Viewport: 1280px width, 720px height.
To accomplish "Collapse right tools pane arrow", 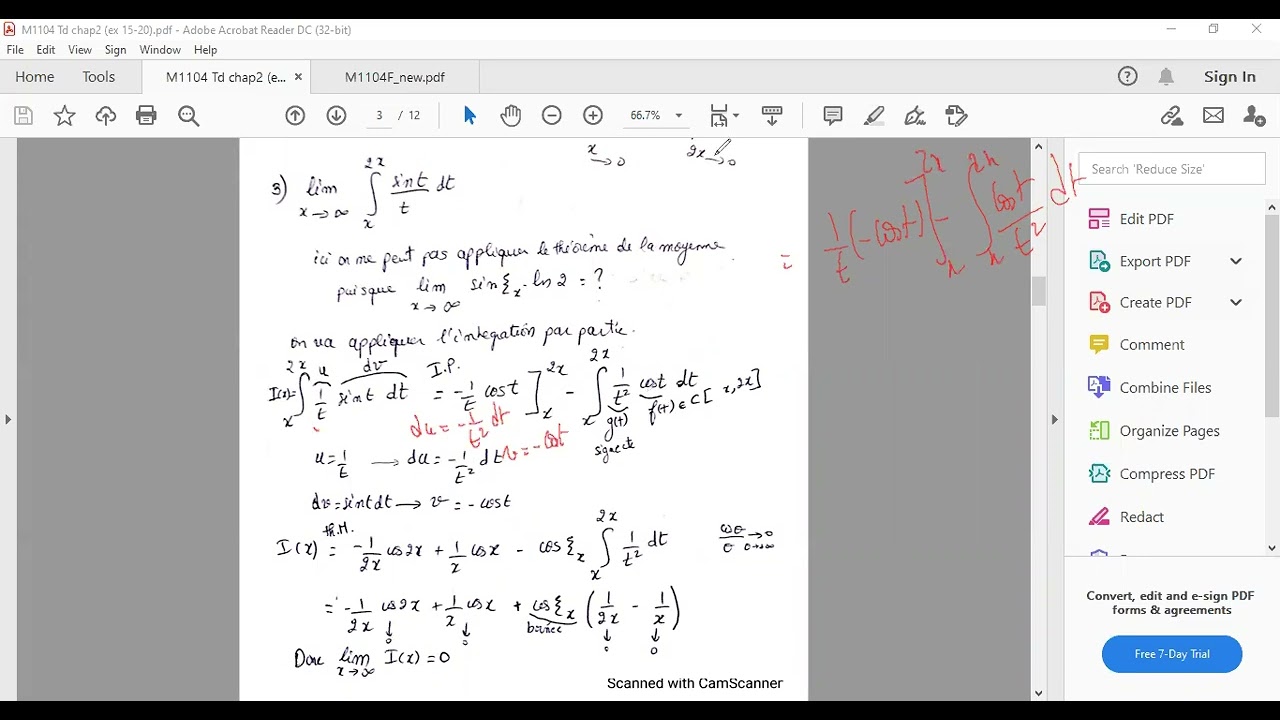I will click(x=1054, y=419).
